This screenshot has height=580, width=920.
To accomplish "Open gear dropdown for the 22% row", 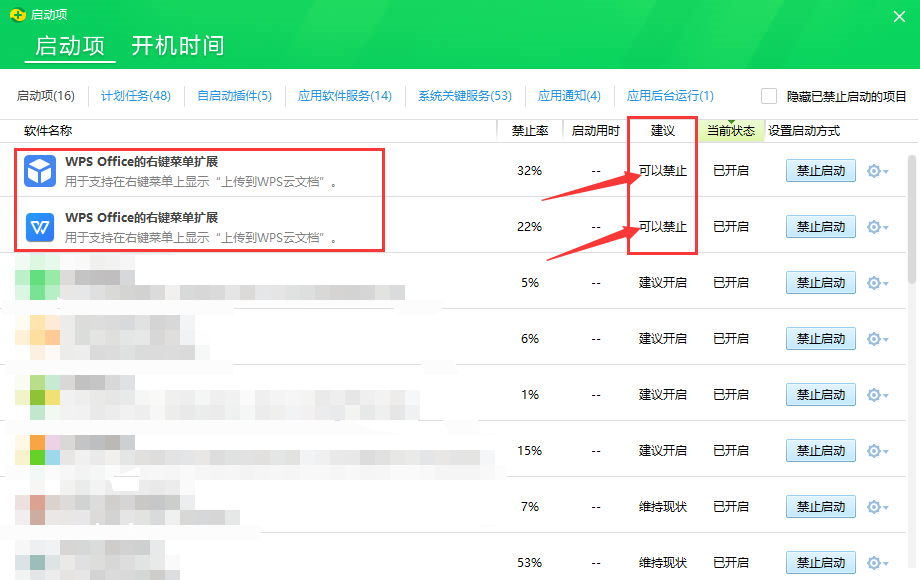I will click(877, 227).
